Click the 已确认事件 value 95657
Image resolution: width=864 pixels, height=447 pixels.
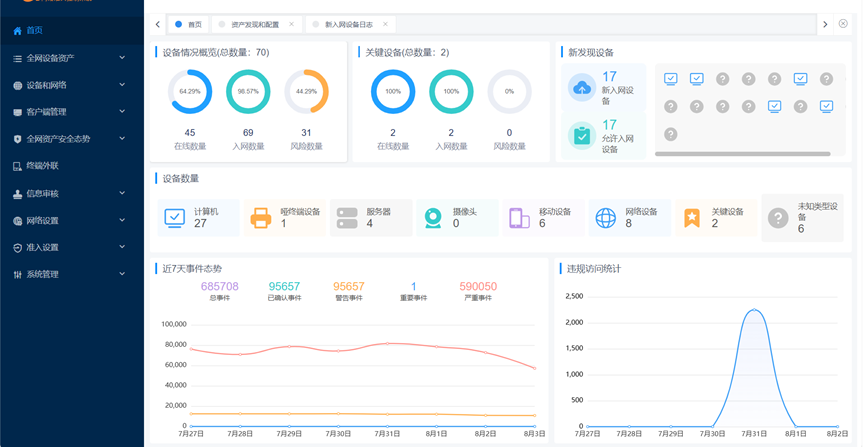click(284, 287)
